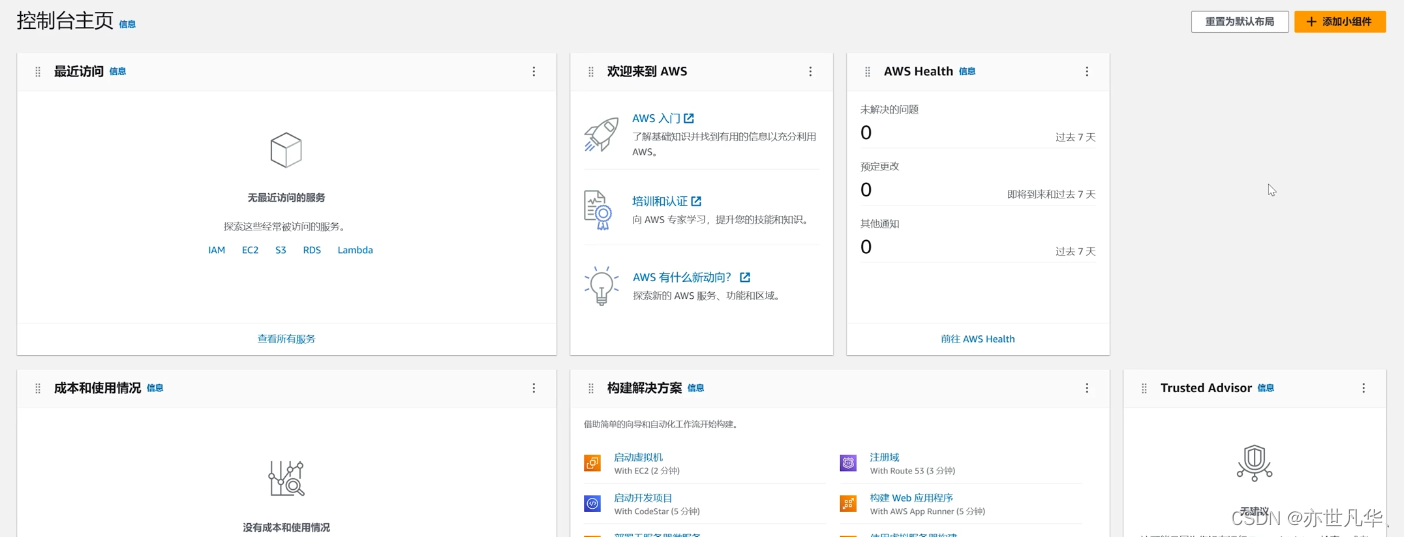Click the 查看所有服务 link
This screenshot has width=1404, height=537.
(x=286, y=339)
